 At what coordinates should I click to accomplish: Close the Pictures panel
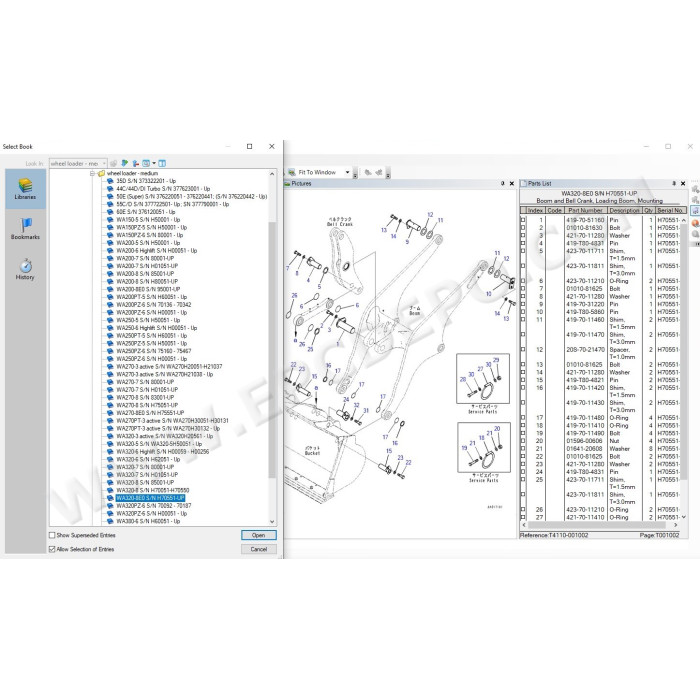pos(512,183)
